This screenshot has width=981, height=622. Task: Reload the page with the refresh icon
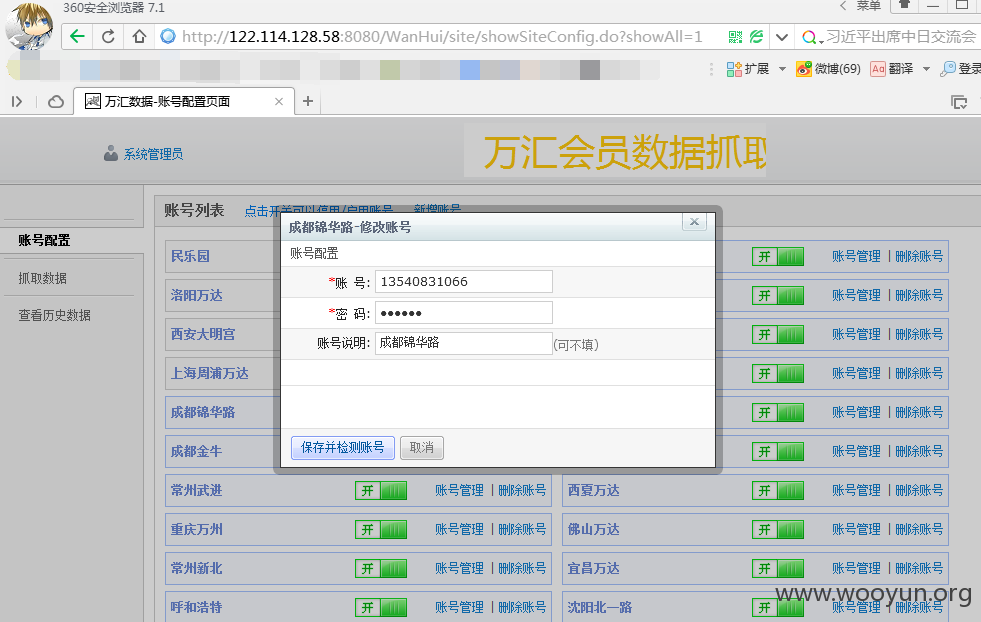tap(108, 36)
